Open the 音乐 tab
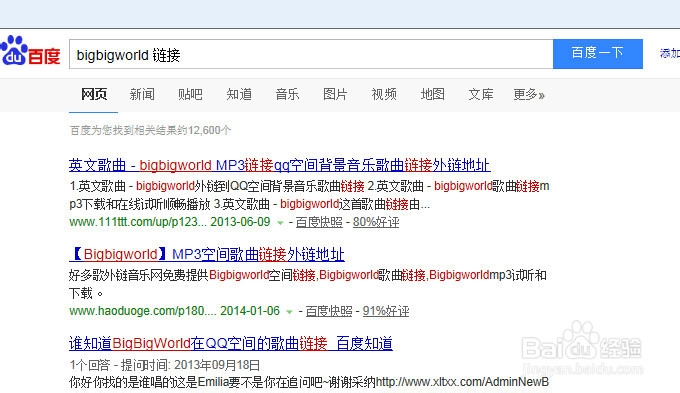Screen dimensions: 680x393 pyautogui.click(x=287, y=94)
